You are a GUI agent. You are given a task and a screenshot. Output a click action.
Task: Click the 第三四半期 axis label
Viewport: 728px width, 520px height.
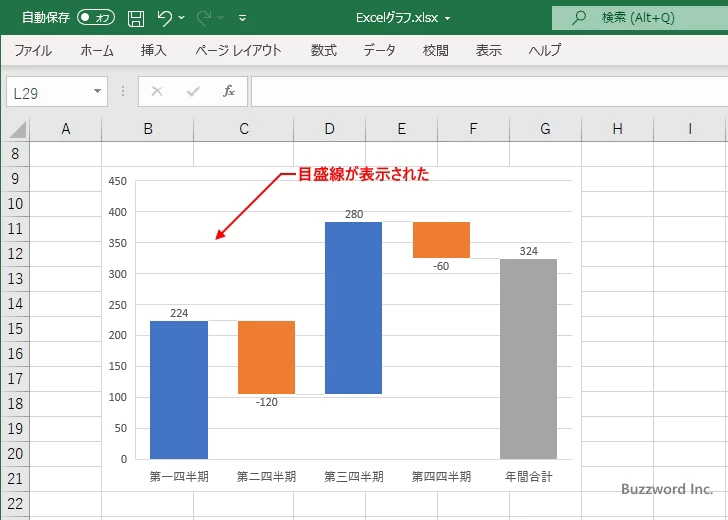point(354,476)
